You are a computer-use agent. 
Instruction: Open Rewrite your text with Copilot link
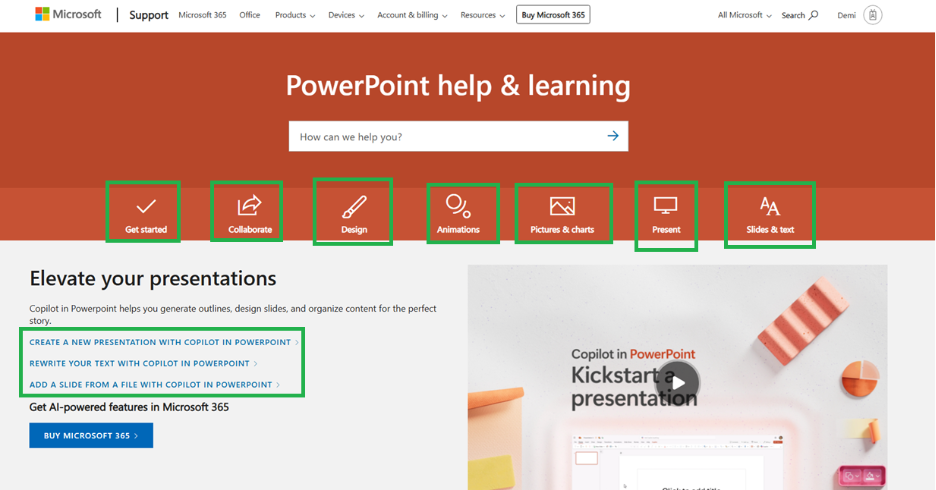click(x=143, y=363)
